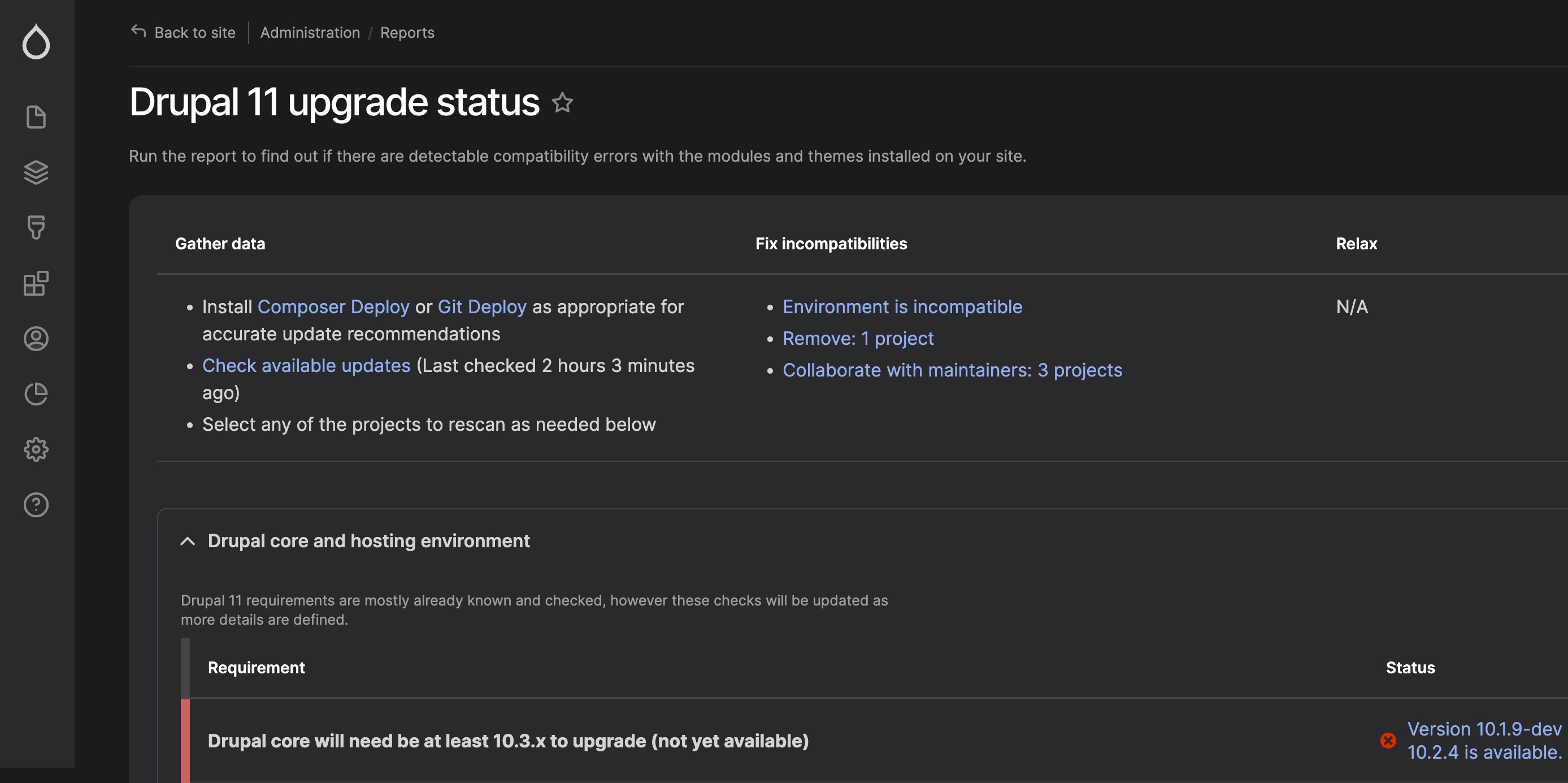Open the Extend modules icon in the sidebar
1568x783 pixels.
point(36,283)
